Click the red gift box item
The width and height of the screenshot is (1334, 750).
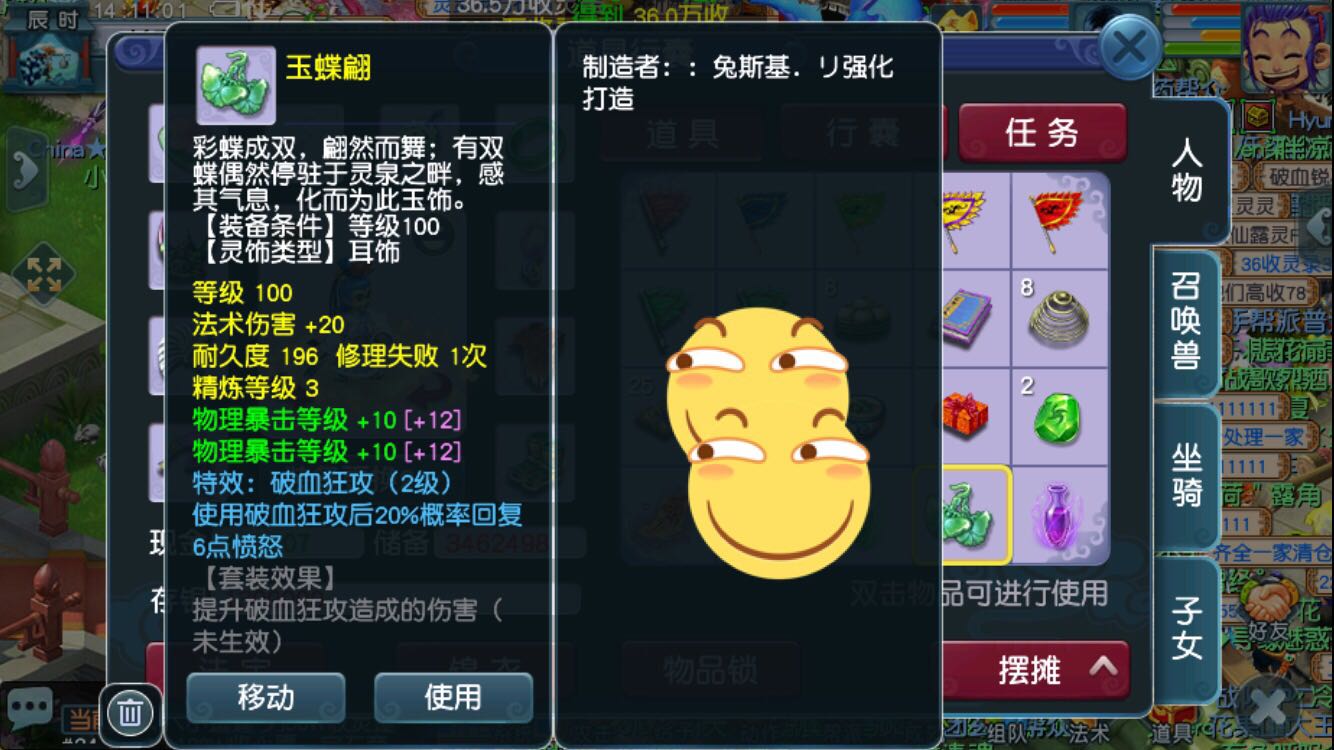[965, 417]
